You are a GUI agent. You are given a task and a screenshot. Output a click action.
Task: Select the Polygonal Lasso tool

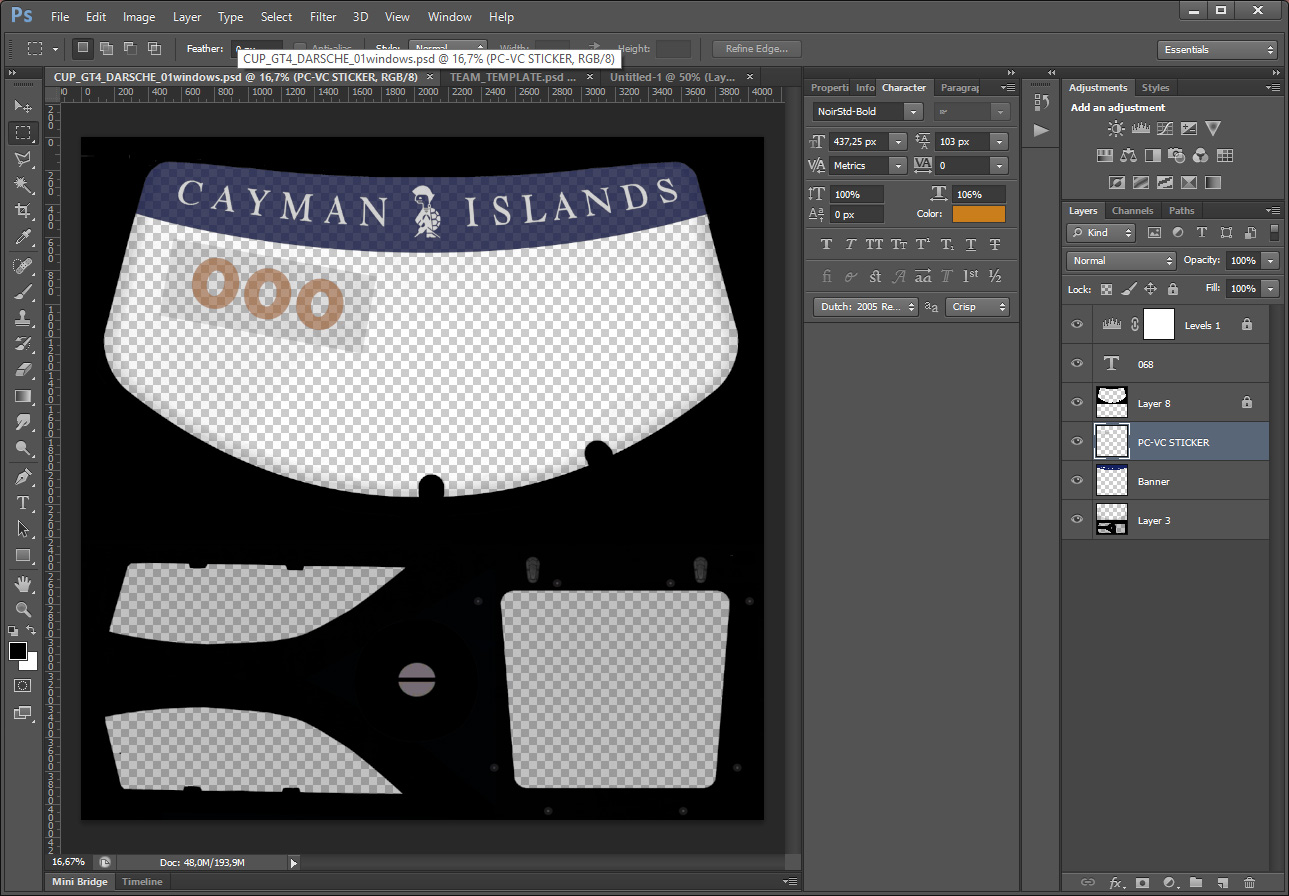coord(22,158)
